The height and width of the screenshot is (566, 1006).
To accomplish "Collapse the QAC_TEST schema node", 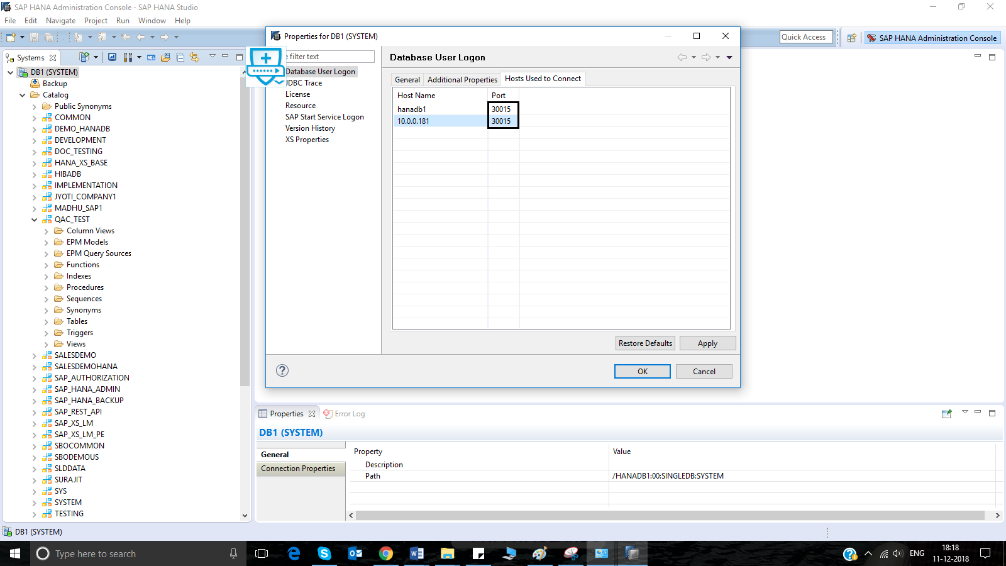I will point(34,219).
